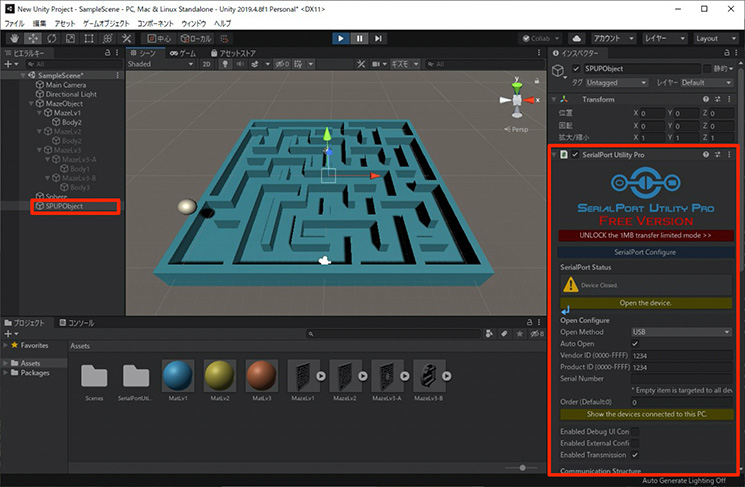Select the MatLv1 blue material thumbnail

coord(178,375)
